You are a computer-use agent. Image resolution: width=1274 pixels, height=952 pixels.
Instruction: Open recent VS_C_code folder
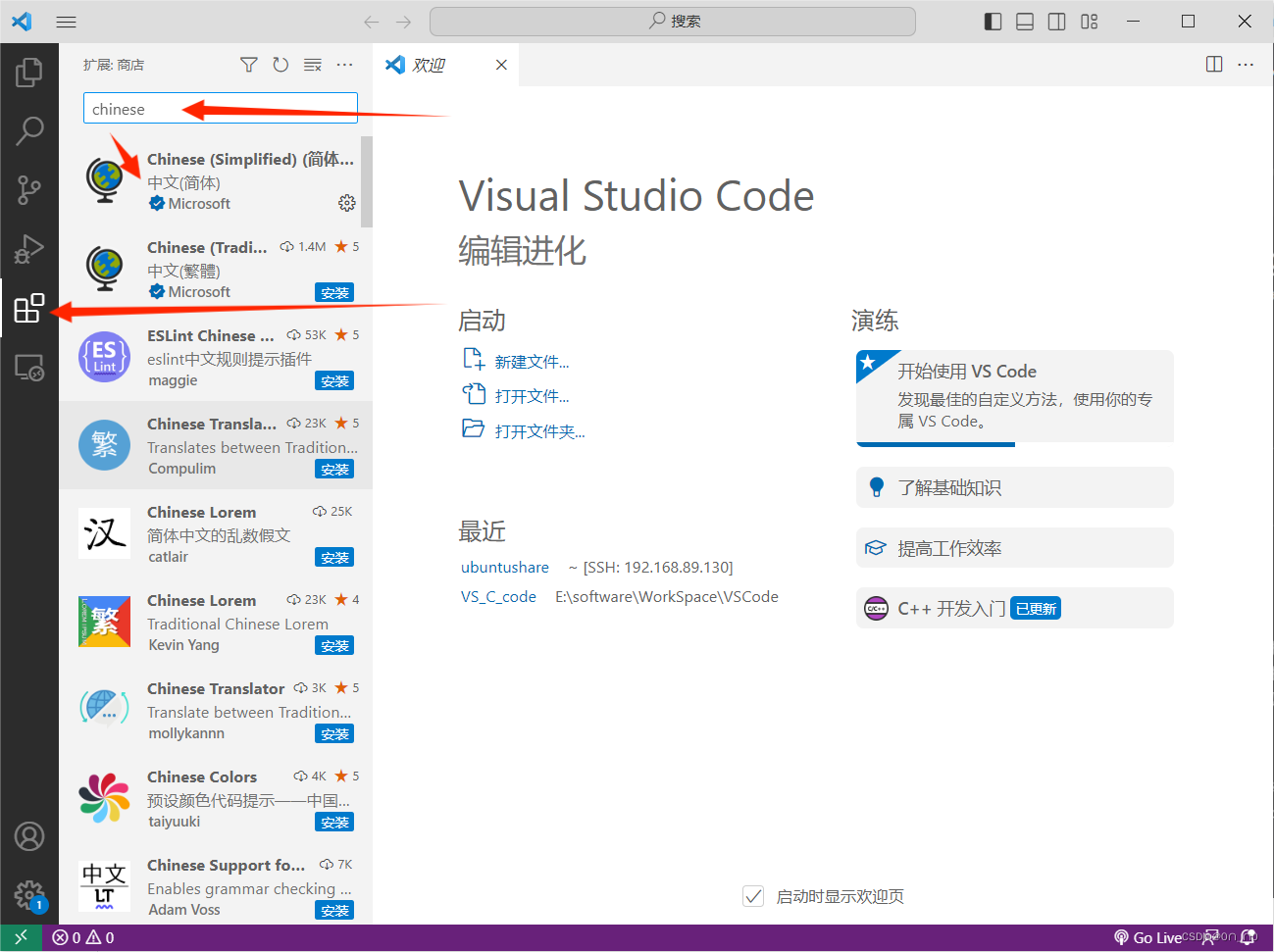click(x=498, y=596)
